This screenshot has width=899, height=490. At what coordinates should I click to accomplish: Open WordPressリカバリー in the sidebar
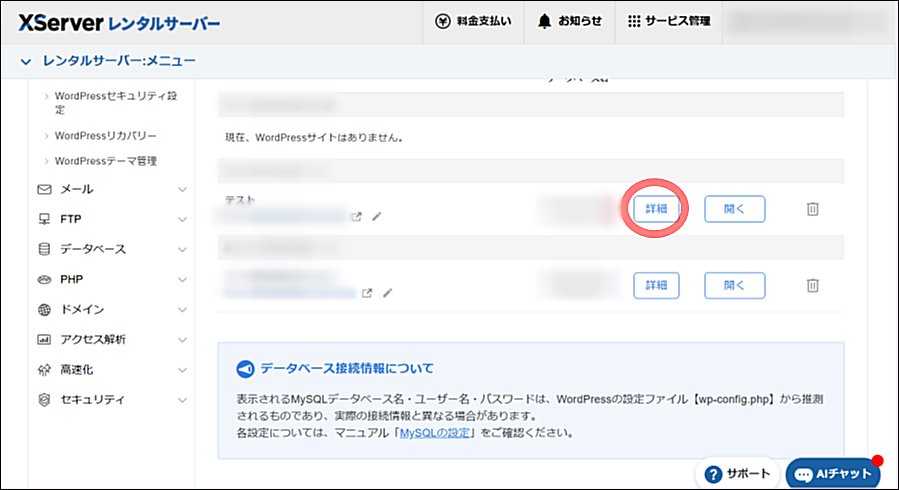(x=105, y=136)
